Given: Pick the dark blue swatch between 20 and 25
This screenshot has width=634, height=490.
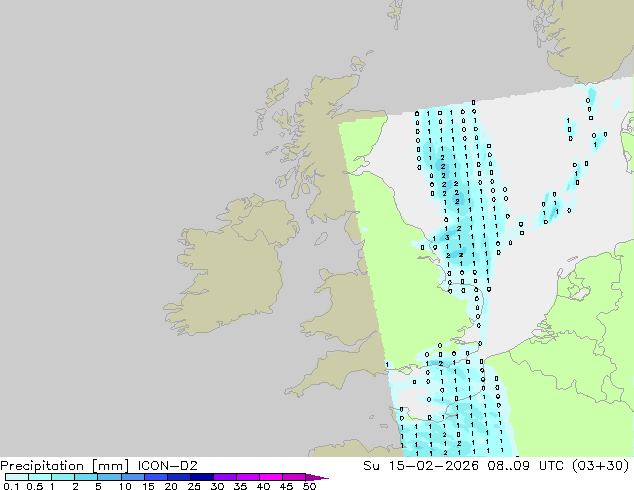Looking at the screenshot, I should (x=178, y=477).
